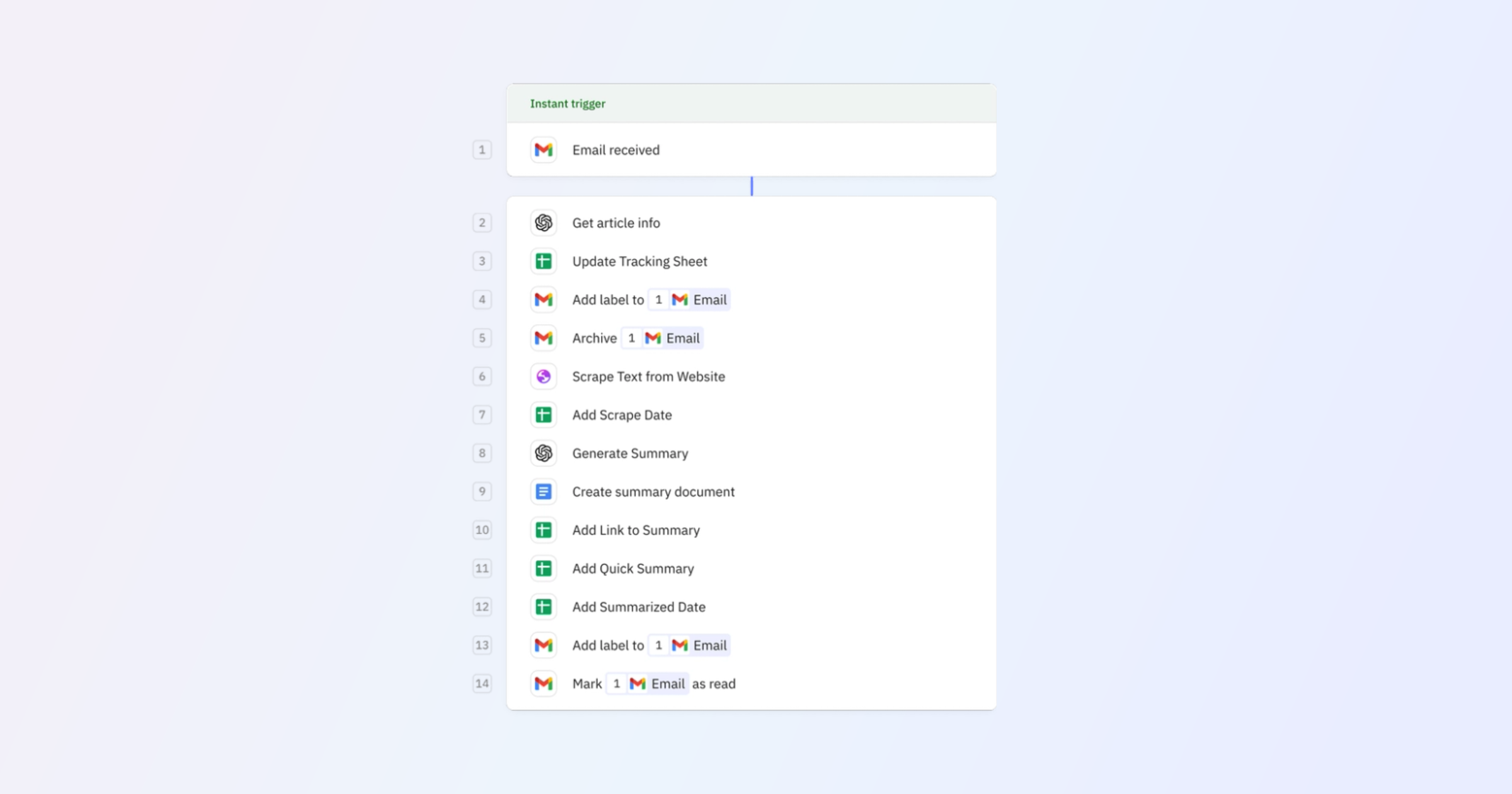Click the Gmail icon on Add label step

point(543,299)
